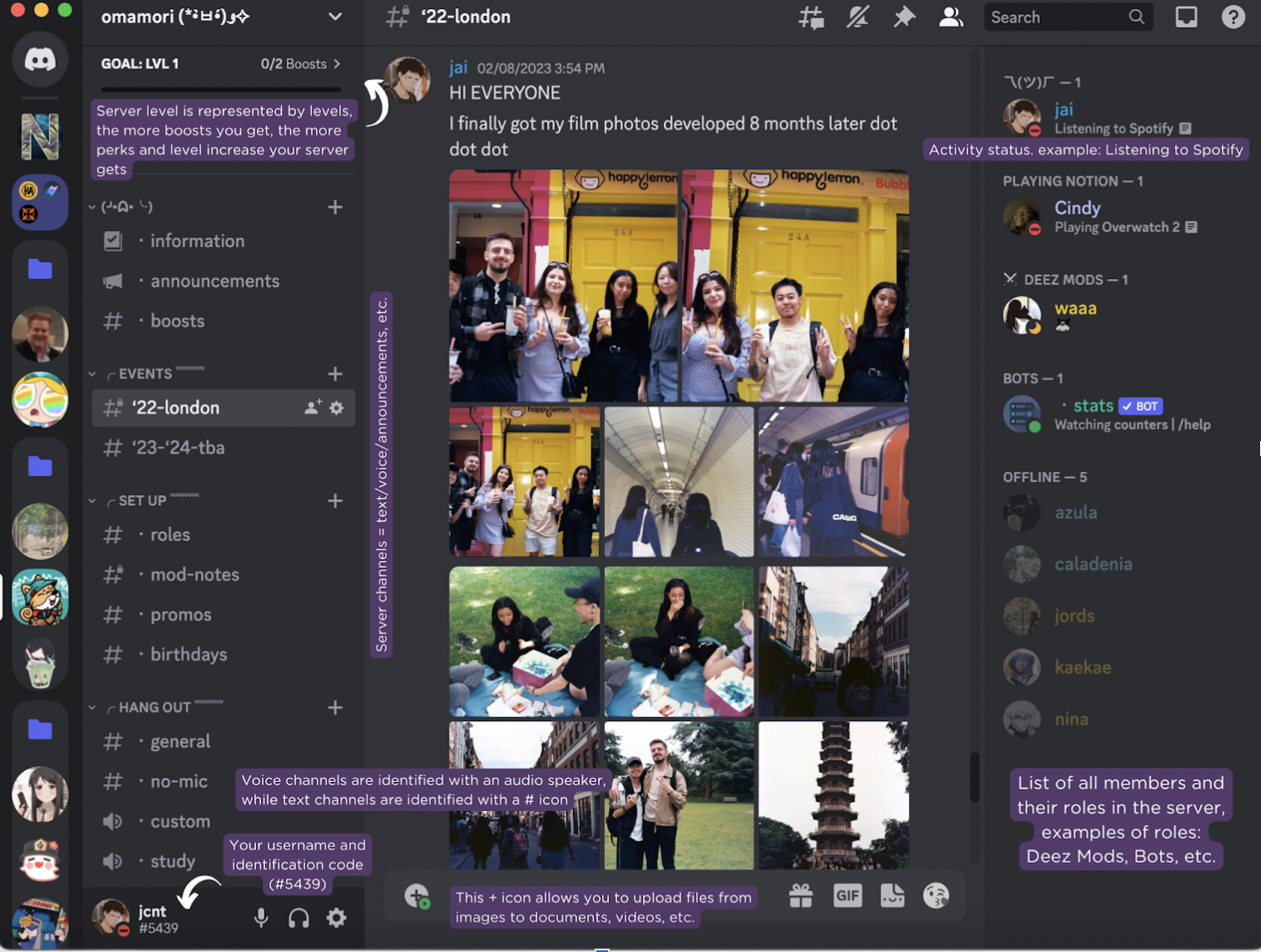Viewport: 1261px width, 952px height.
Task: Mute your microphone
Action: click(261, 917)
